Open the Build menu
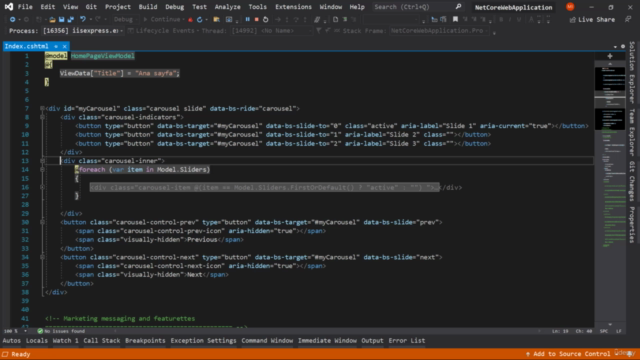Screen dimensions: 640x360 click(x=148, y=7)
